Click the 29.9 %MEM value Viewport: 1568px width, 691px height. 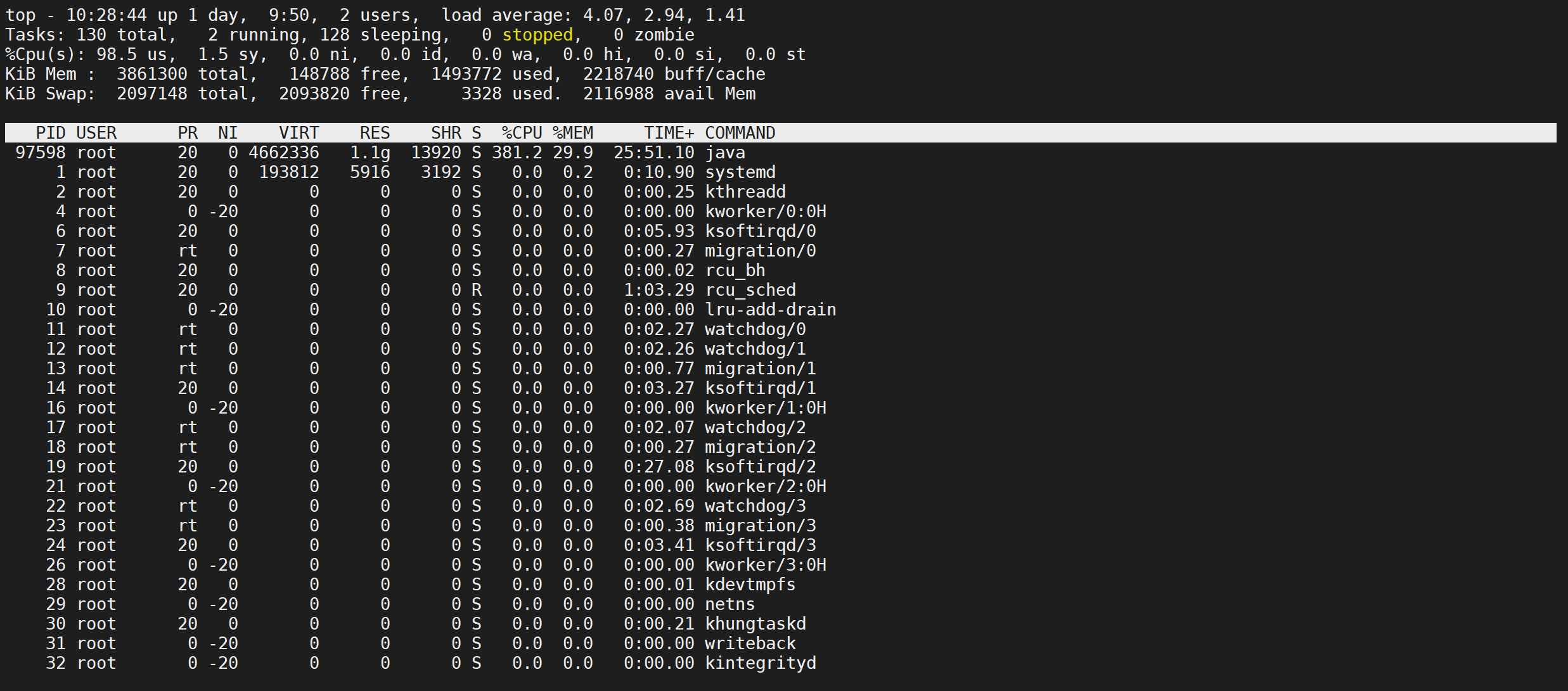pyautogui.click(x=573, y=153)
